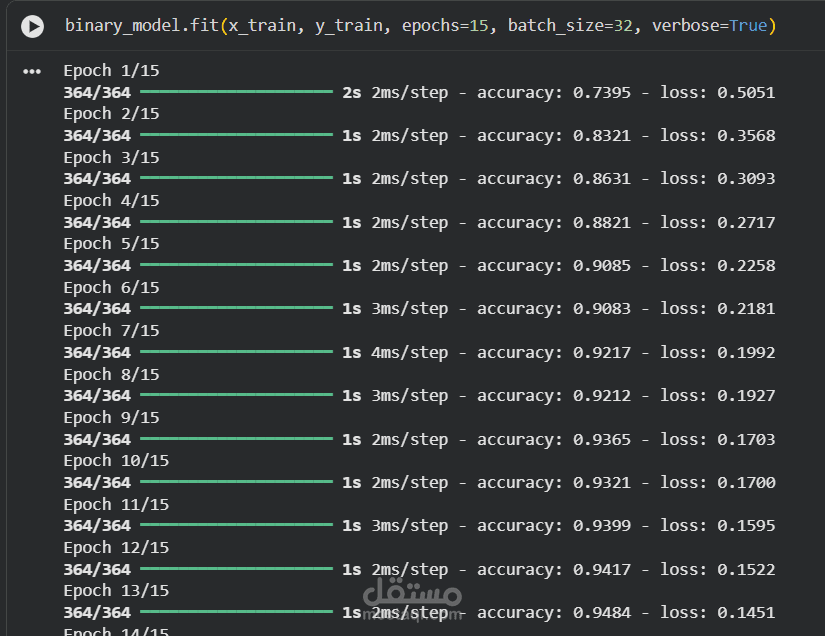Select the Epoch 1/15 output line
This screenshot has width=825, height=636.
[111, 71]
